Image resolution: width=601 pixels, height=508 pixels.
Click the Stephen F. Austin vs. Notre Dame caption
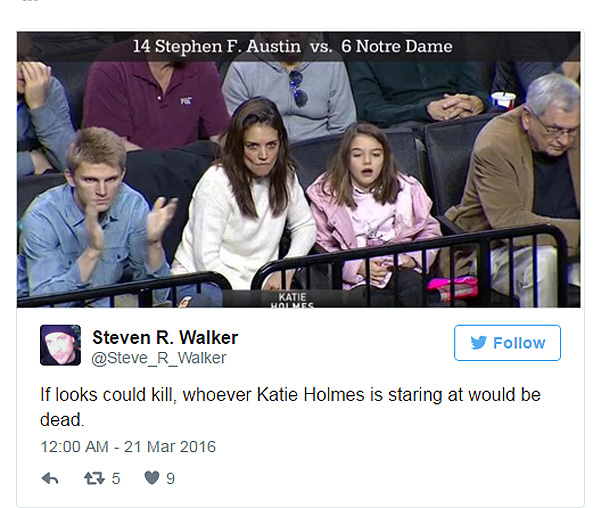click(x=293, y=46)
